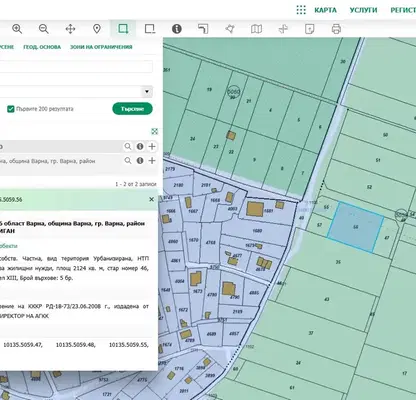Click parcel 37 on the map
This screenshot has width=416, height=400.
pyautogui.click(x=311, y=333)
